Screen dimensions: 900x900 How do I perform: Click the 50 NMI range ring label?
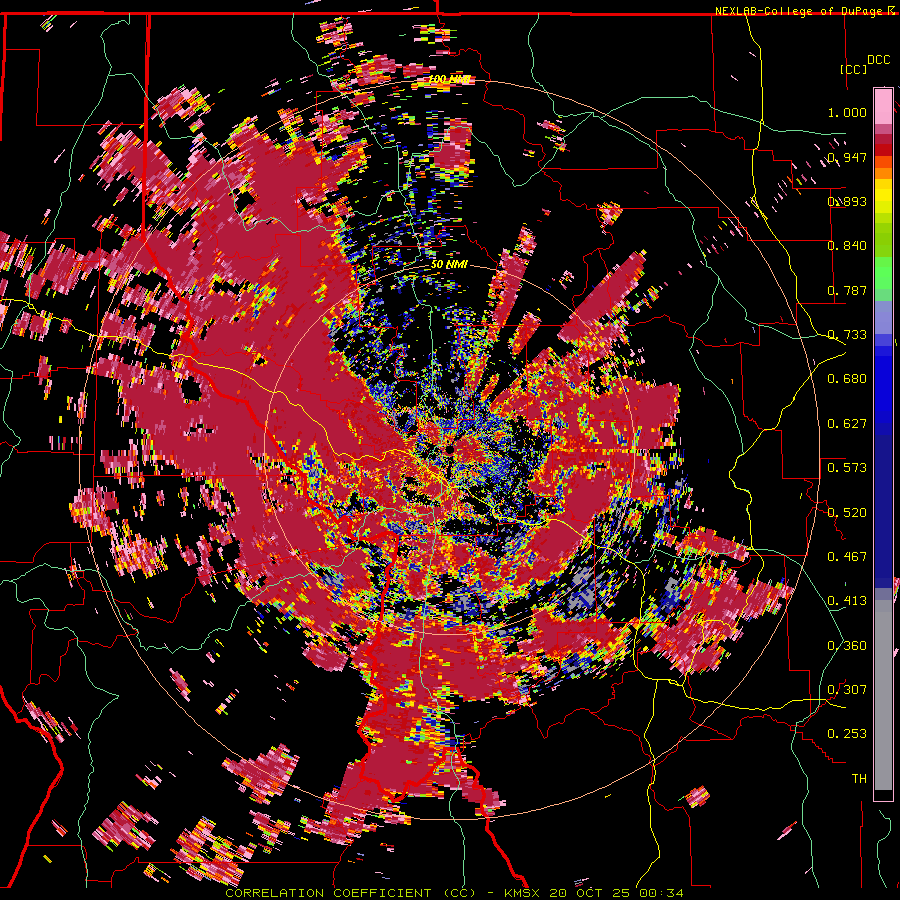coord(449,264)
